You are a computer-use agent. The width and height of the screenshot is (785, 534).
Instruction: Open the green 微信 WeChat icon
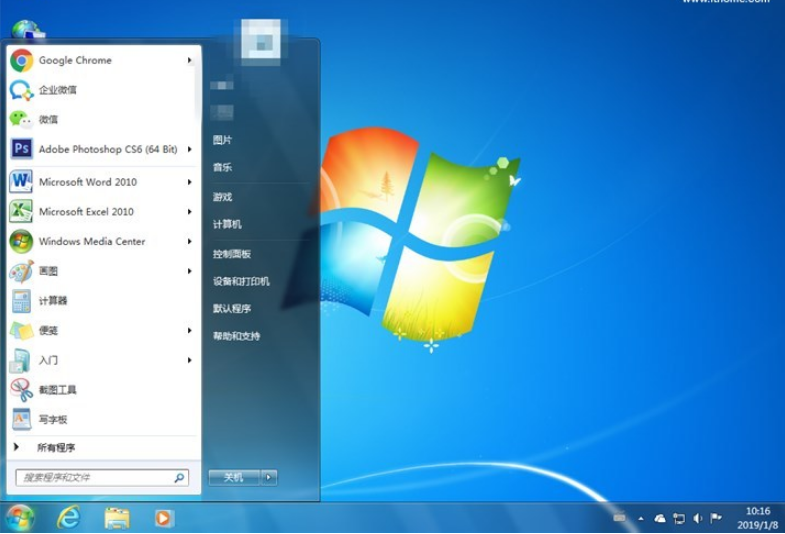[x=21, y=120]
